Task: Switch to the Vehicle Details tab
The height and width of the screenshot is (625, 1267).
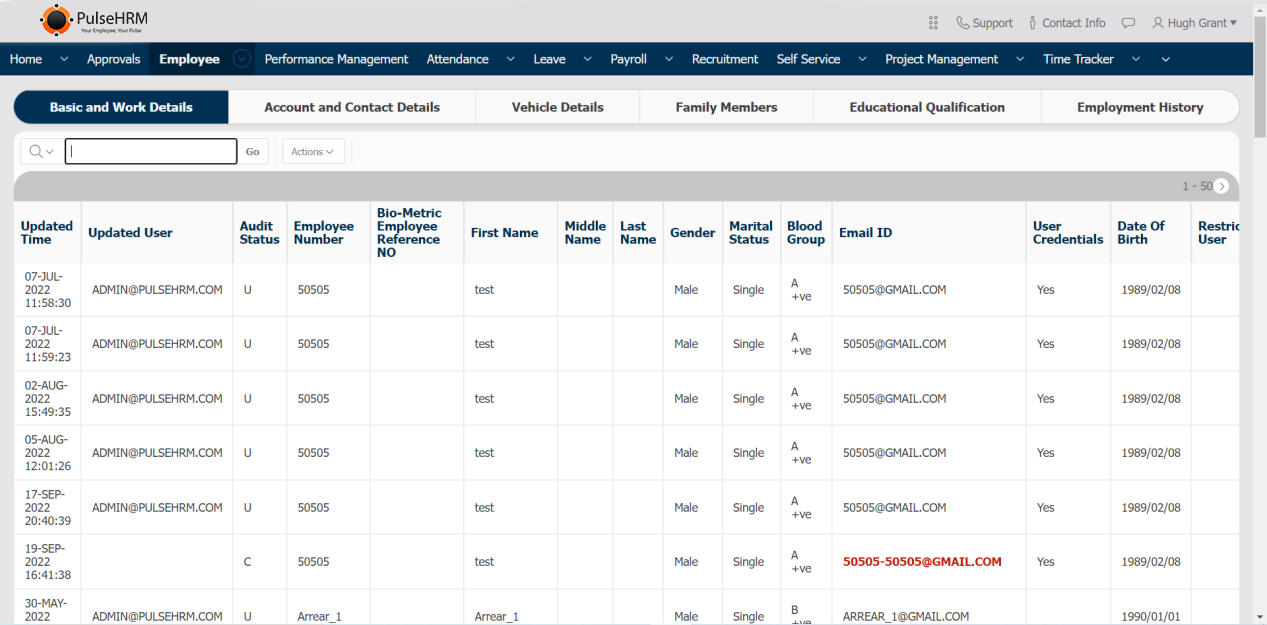Action: 557,107
